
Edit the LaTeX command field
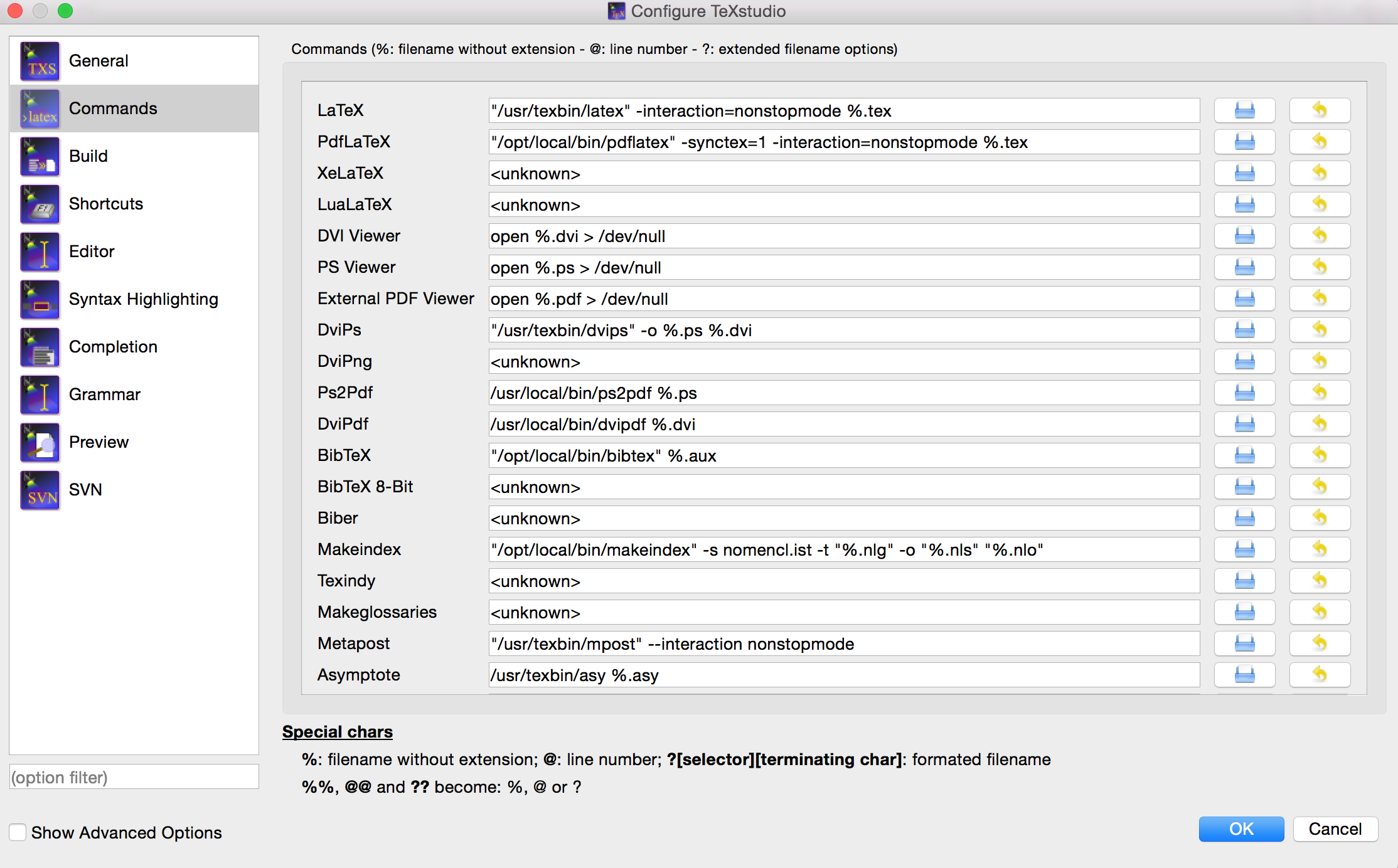[x=844, y=110]
